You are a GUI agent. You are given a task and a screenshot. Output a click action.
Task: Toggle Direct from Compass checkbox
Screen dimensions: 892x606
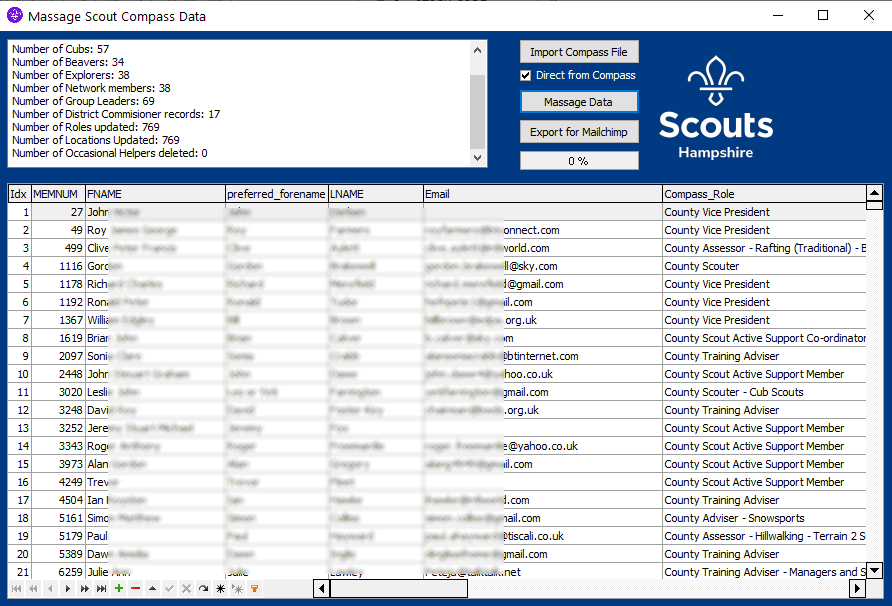[x=526, y=75]
